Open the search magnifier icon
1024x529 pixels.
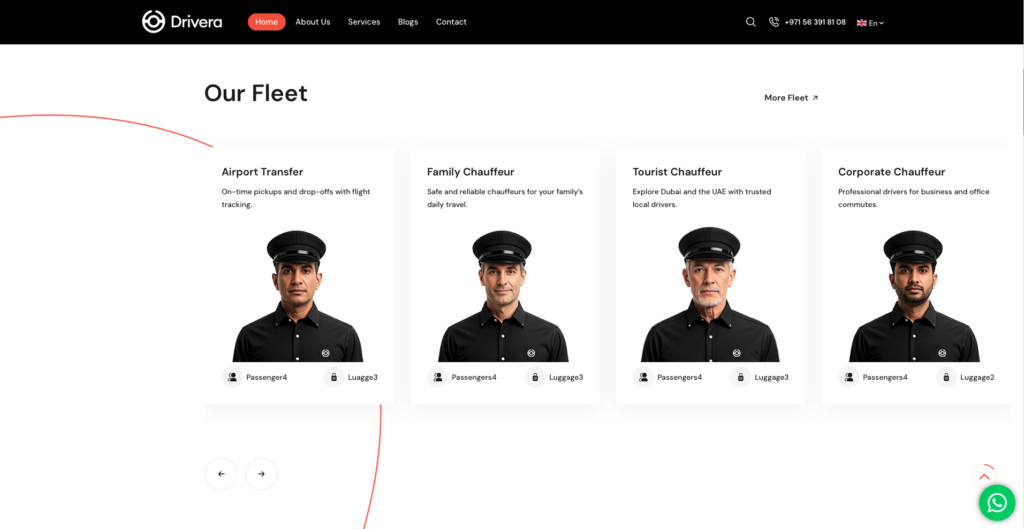point(751,22)
